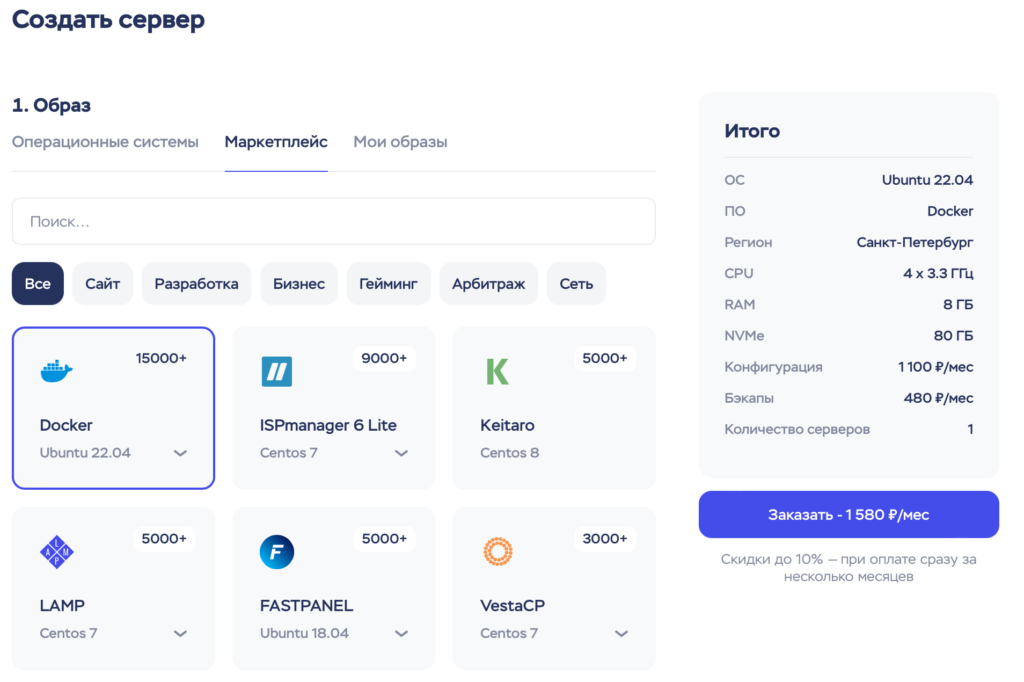Focus the Поиск search field
The height and width of the screenshot is (682, 1024).
[x=334, y=221]
